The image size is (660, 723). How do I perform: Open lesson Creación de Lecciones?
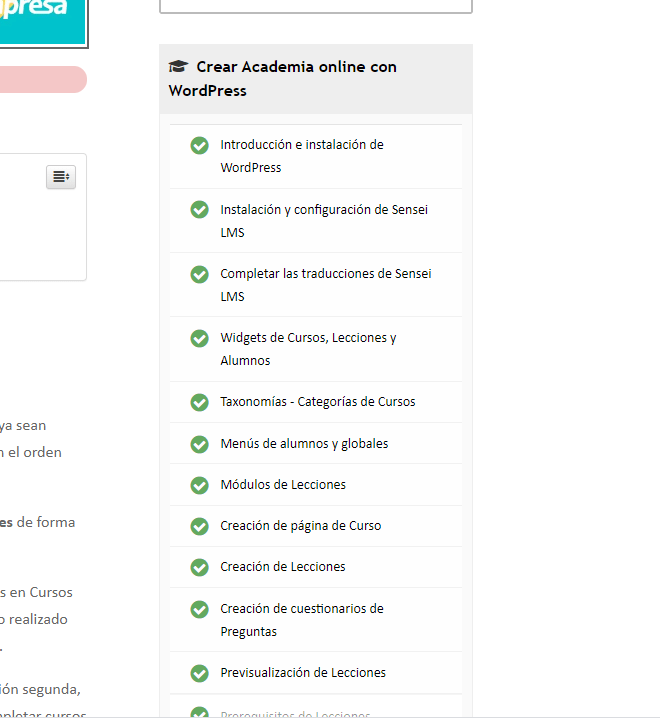pos(283,567)
